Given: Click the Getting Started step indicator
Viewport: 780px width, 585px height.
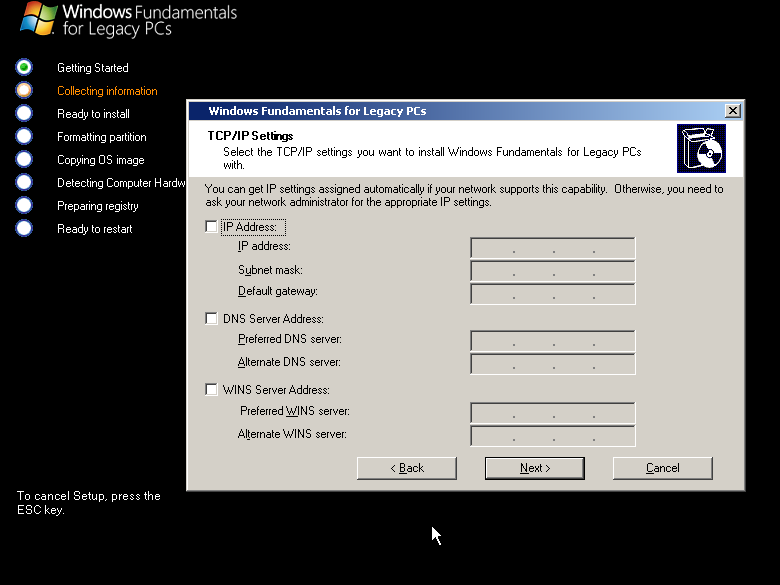Looking at the screenshot, I should click(x=24, y=67).
